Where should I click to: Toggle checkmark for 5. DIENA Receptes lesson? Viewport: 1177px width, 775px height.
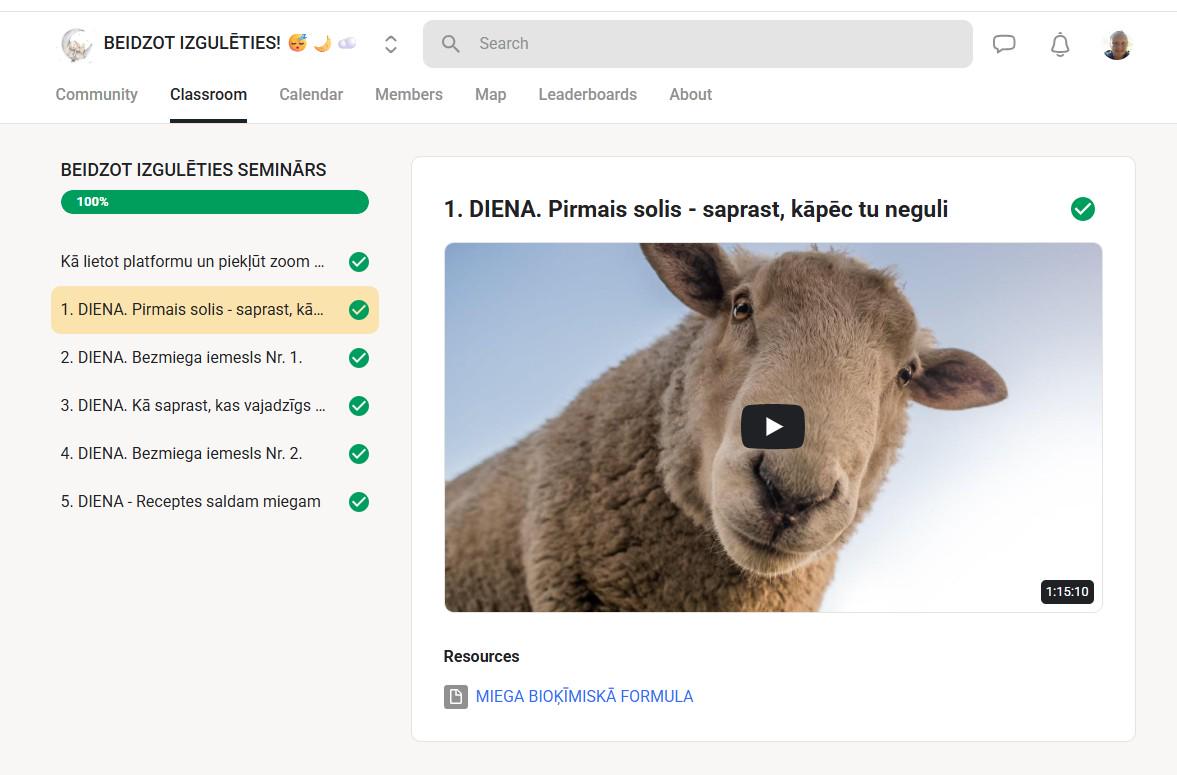click(359, 502)
